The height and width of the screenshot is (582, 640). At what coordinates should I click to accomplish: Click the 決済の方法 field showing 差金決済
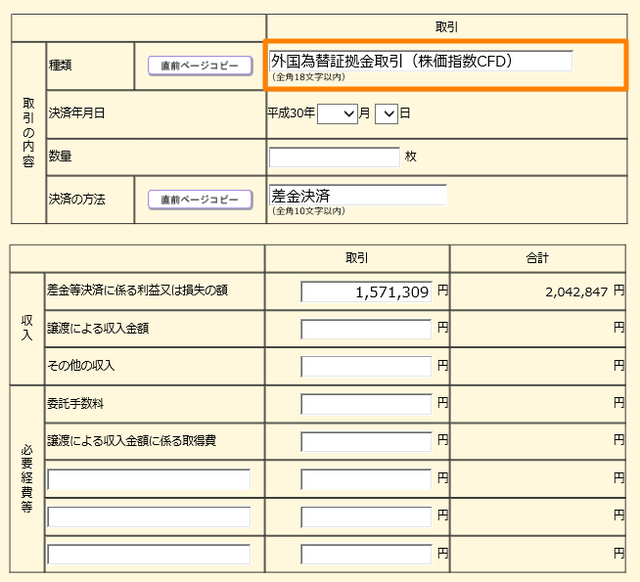[358, 195]
